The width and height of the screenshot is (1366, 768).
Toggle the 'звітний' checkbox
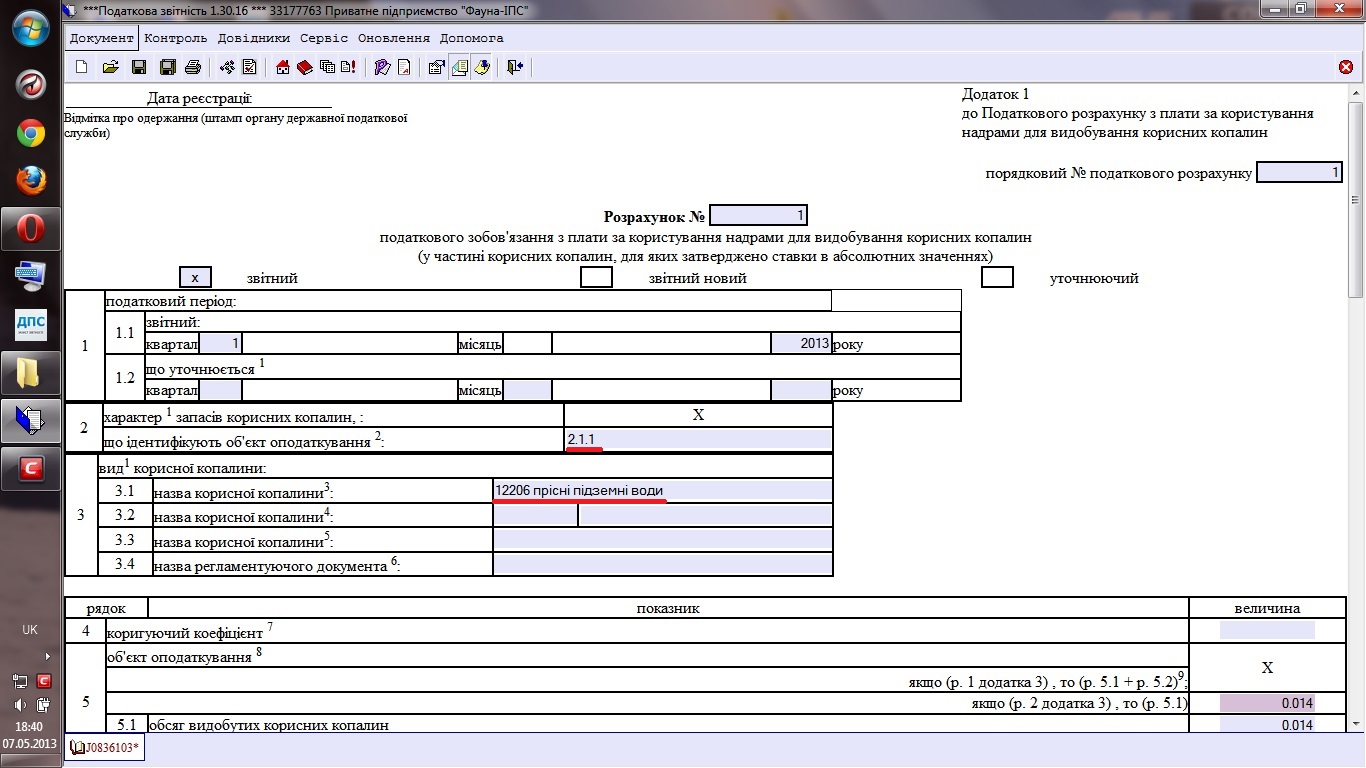pos(195,278)
